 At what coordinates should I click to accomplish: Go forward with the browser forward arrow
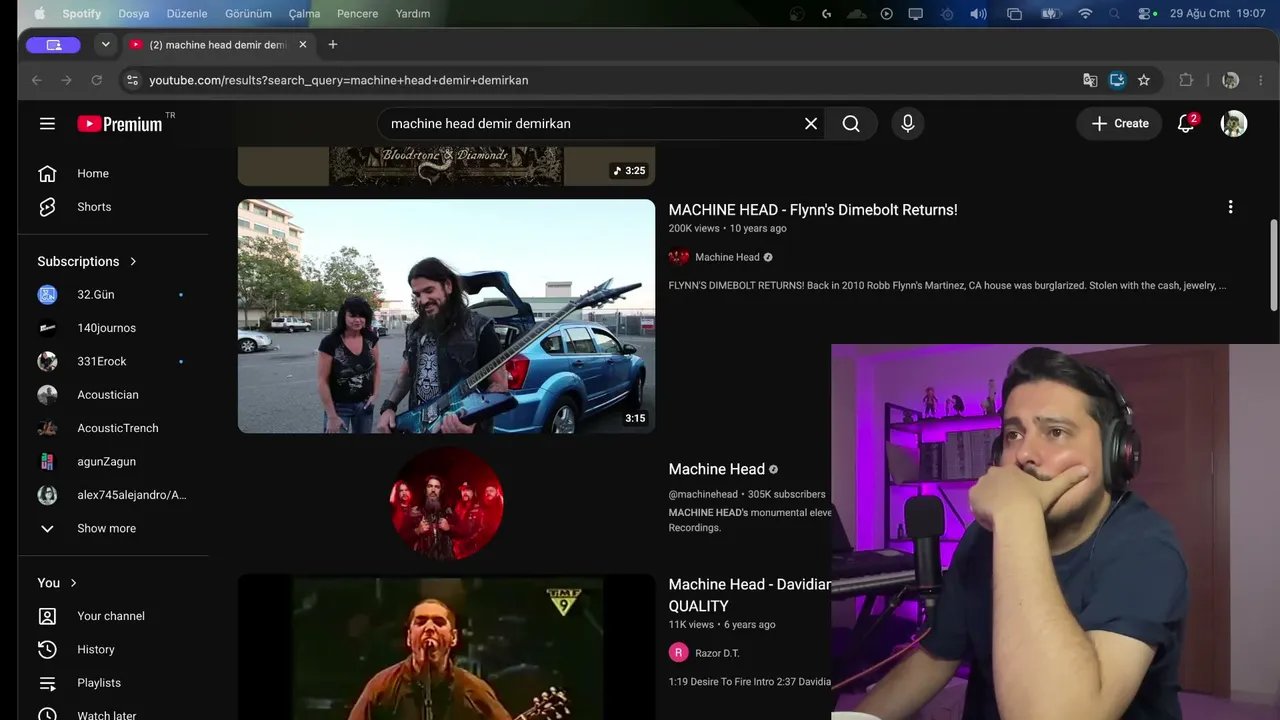click(67, 80)
